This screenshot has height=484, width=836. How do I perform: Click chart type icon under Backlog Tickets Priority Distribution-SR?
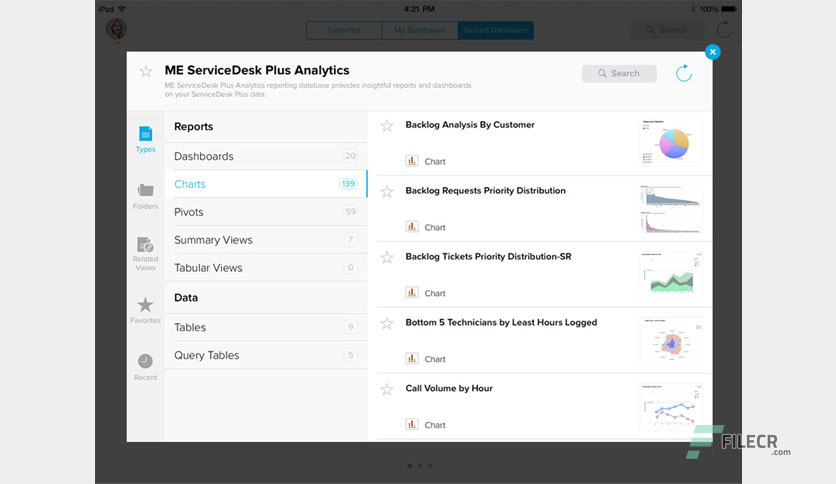click(x=412, y=292)
